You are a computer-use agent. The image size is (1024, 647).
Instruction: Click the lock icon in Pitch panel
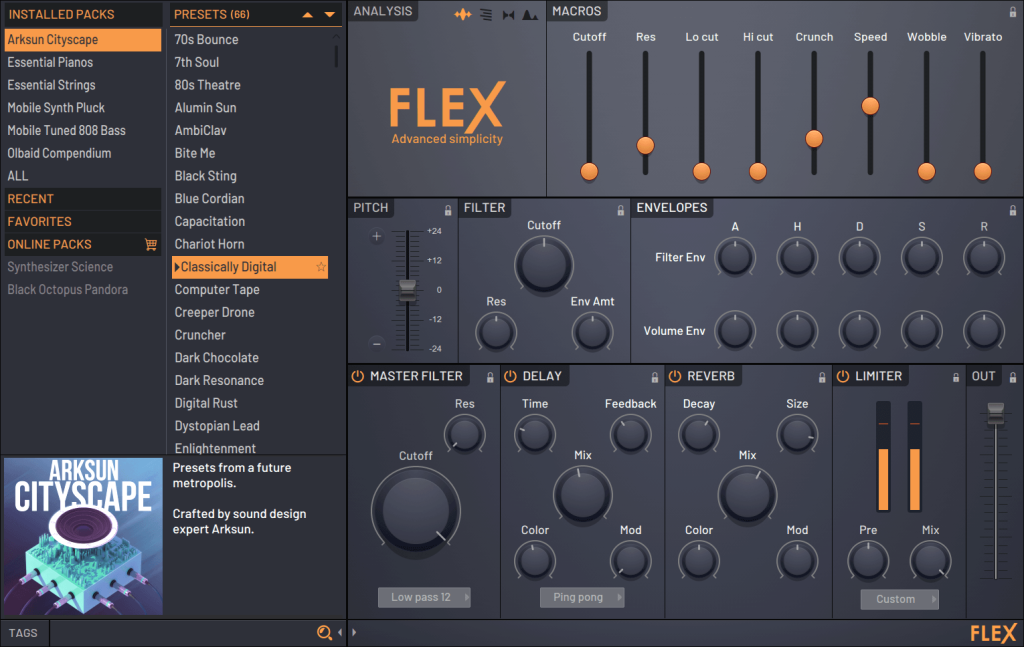pos(448,210)
